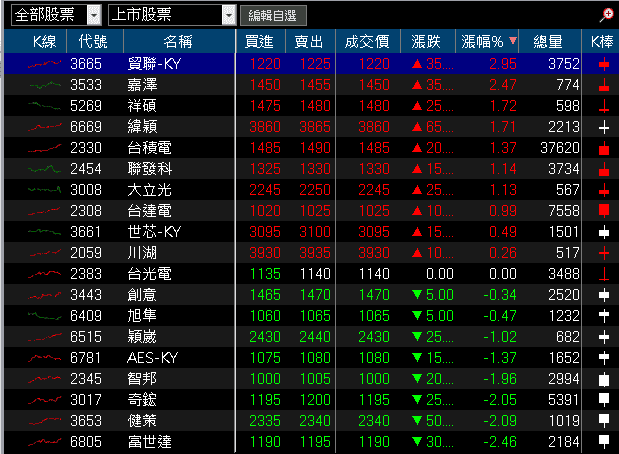Click candlestick icon for 世芯-KY row
Viewport: 619px width, 454px height.
604,232
